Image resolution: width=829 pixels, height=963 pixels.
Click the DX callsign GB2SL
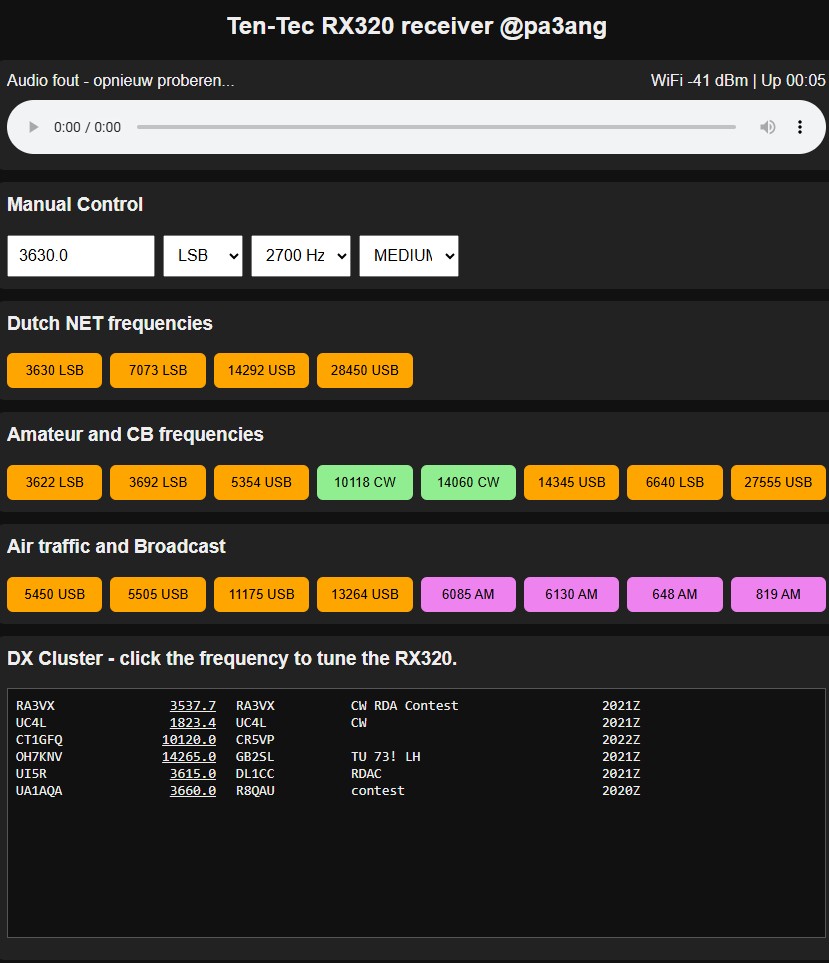(255, 757)
